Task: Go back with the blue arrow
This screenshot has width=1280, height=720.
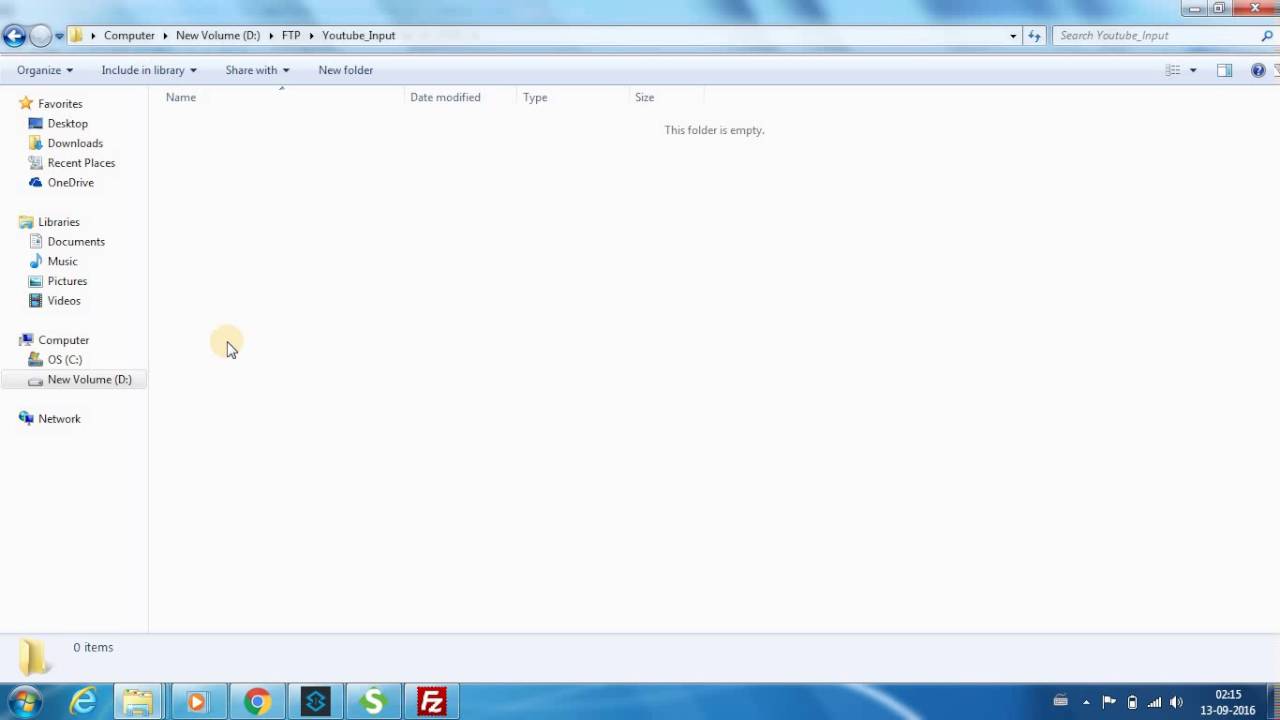Action: pos(14,36)
